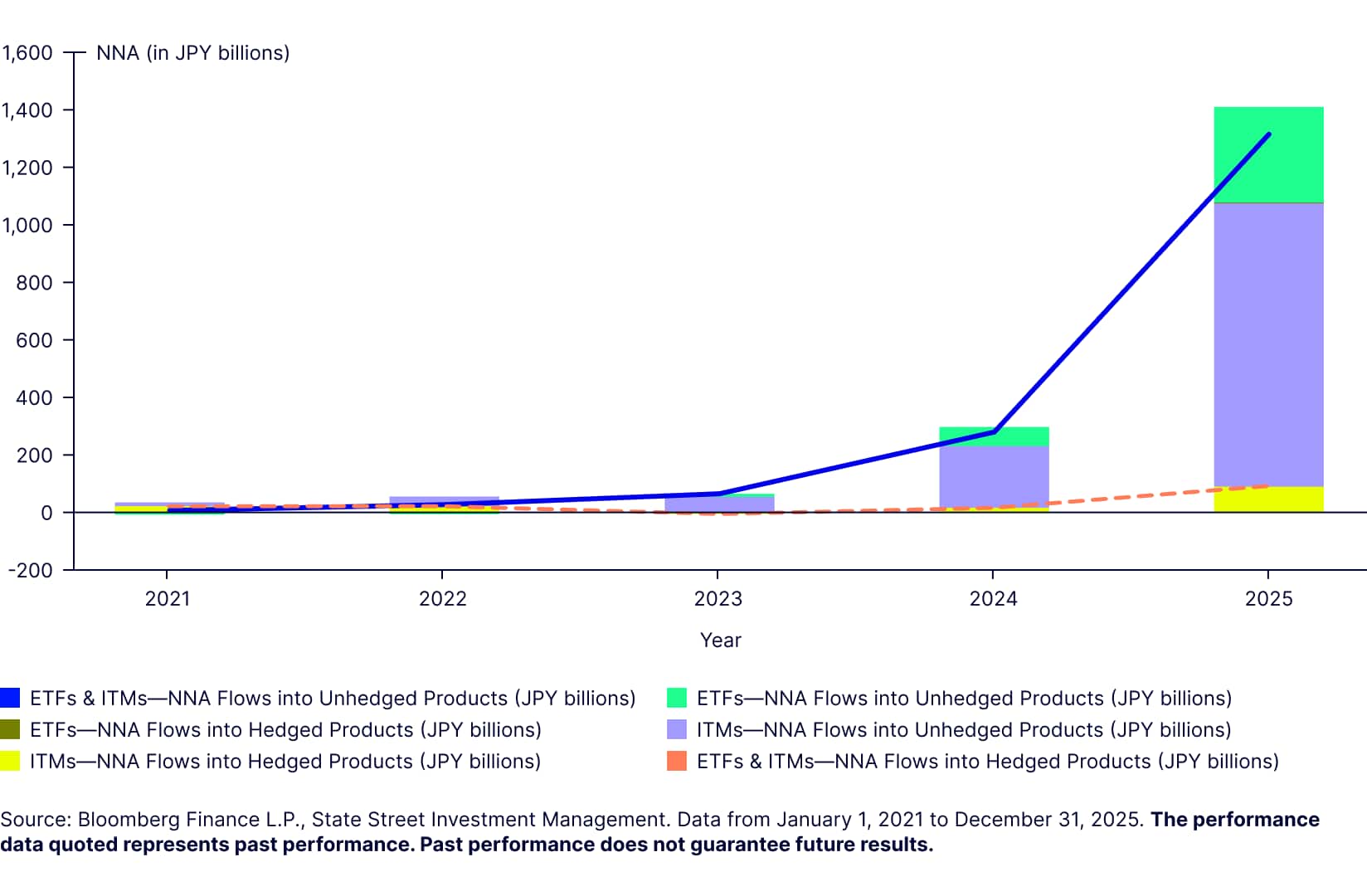
Task: Open options on the Year axis label
Action: pos(721,640)
